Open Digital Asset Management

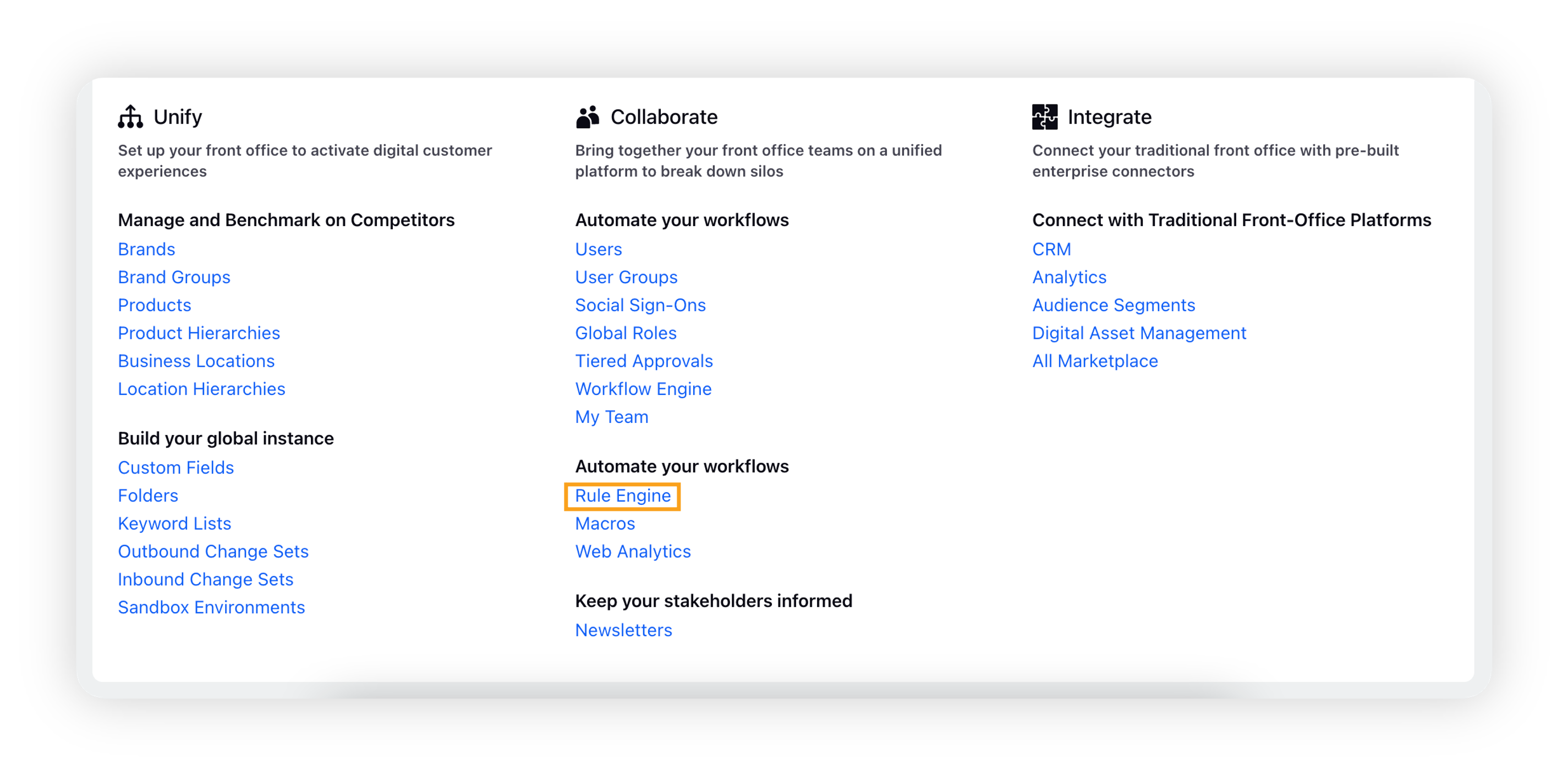point(1139,333)
